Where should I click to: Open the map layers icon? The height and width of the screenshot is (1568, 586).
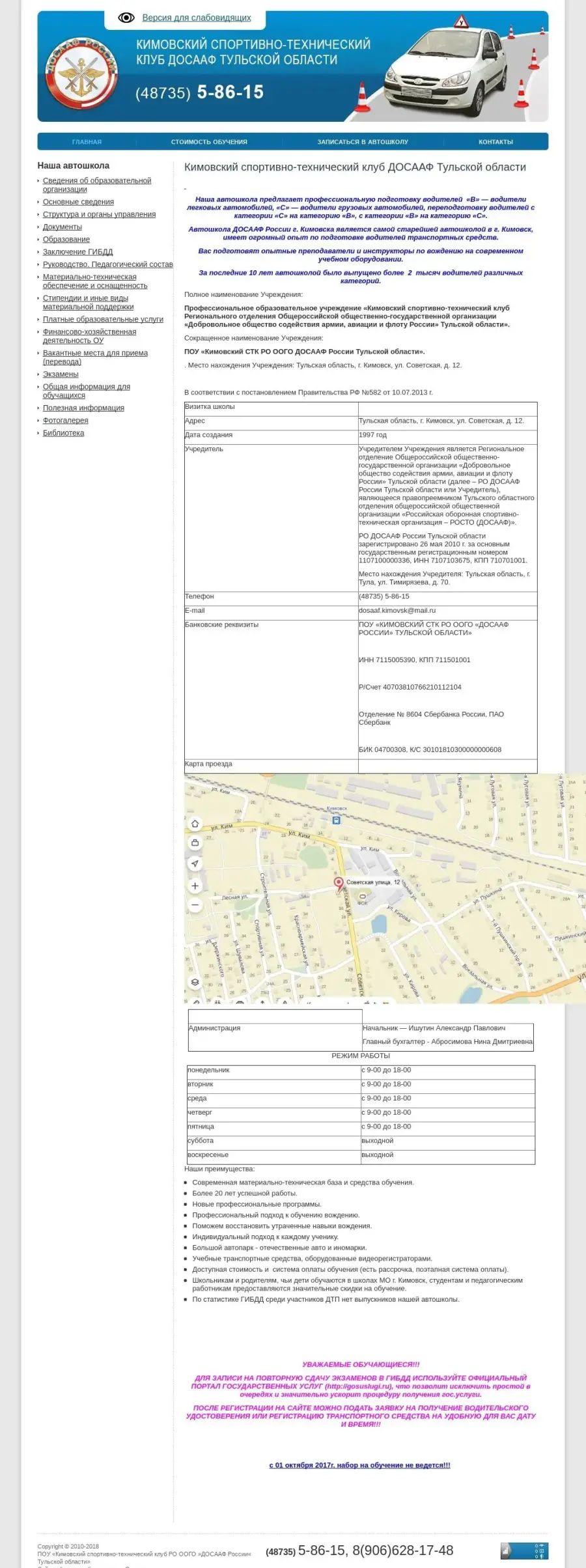click(195, 982)
